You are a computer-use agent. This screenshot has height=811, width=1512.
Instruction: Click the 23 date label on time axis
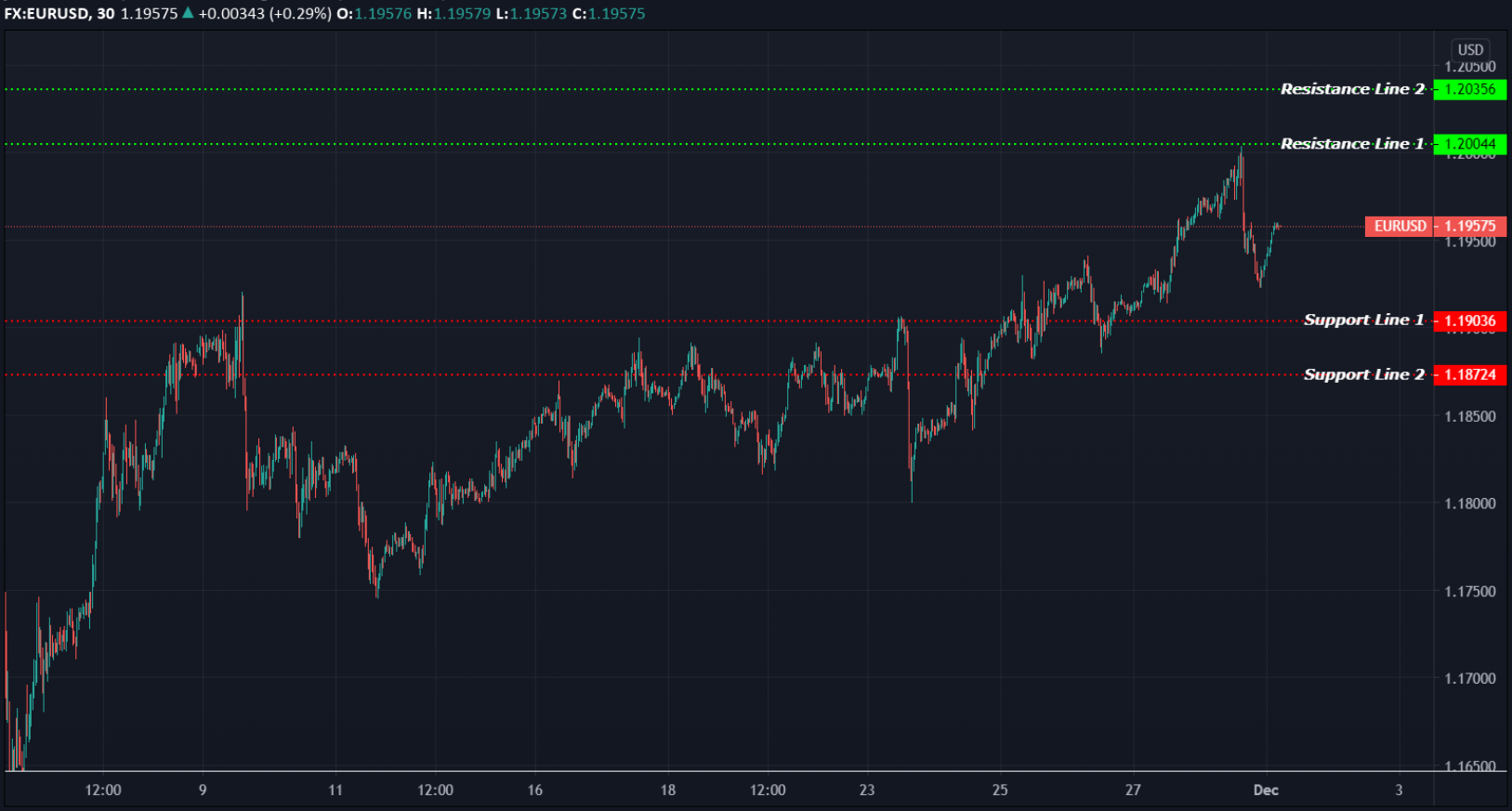[x=867, y=791]
